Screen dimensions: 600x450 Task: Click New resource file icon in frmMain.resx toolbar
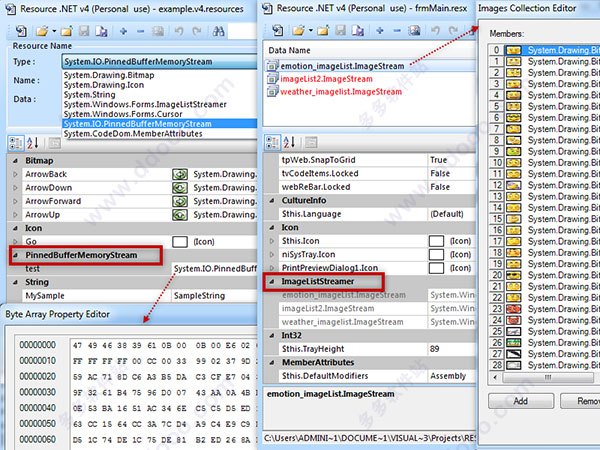tap(278, 30)
